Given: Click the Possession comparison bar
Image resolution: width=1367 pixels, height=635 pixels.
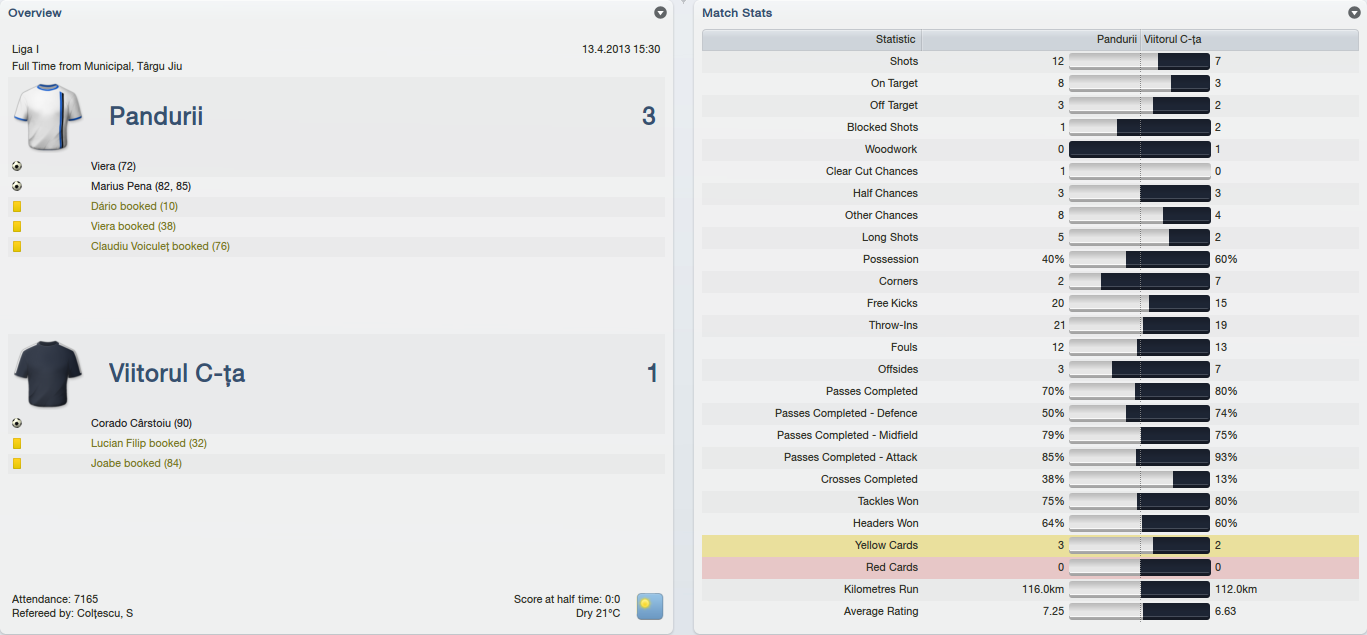Looking at the screenshot, I should click(1139, 259).
